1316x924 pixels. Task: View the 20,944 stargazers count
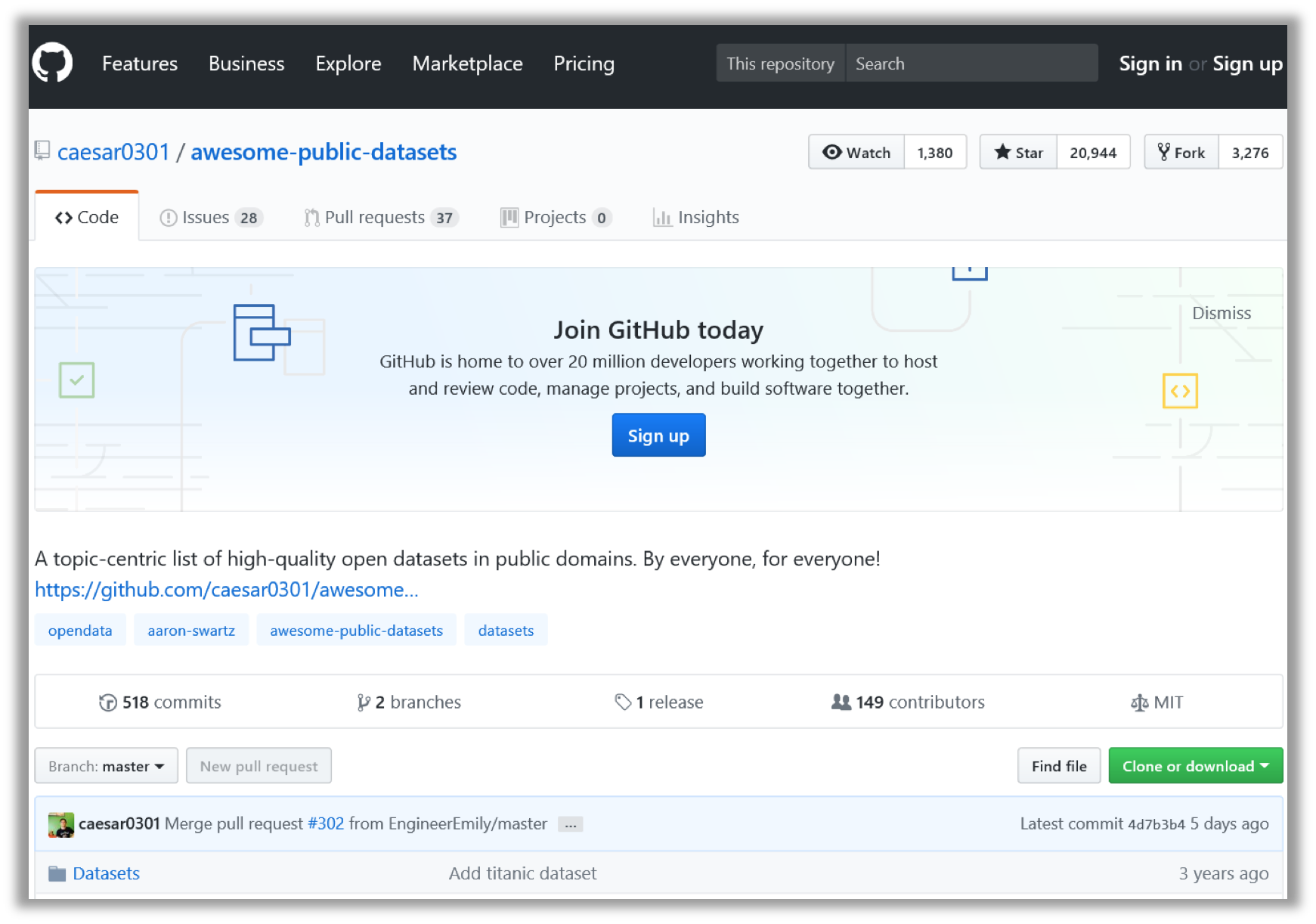1093,152
